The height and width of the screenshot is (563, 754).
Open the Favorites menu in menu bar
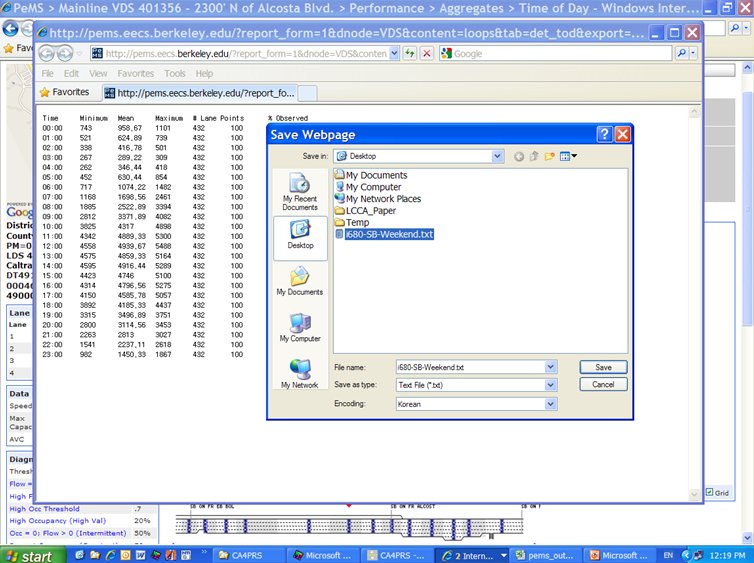[x=135, y=73]
